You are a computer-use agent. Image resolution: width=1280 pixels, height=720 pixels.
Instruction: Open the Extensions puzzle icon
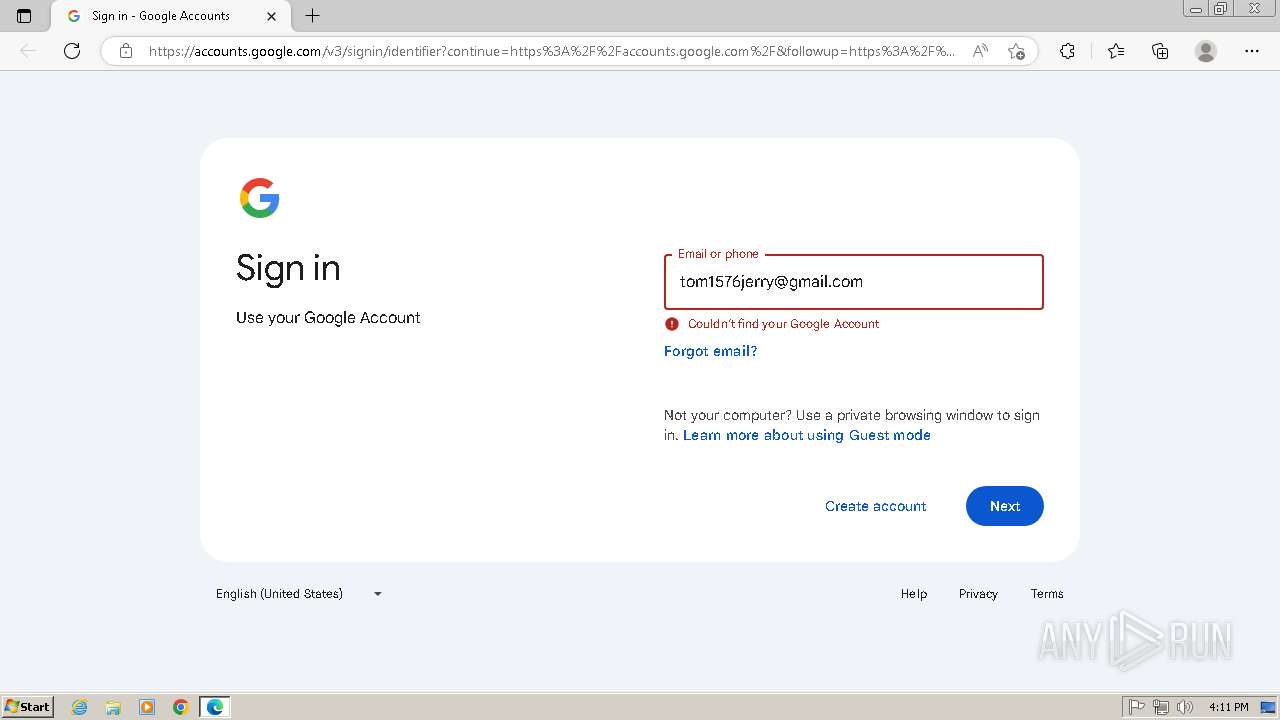(1067, 51)
